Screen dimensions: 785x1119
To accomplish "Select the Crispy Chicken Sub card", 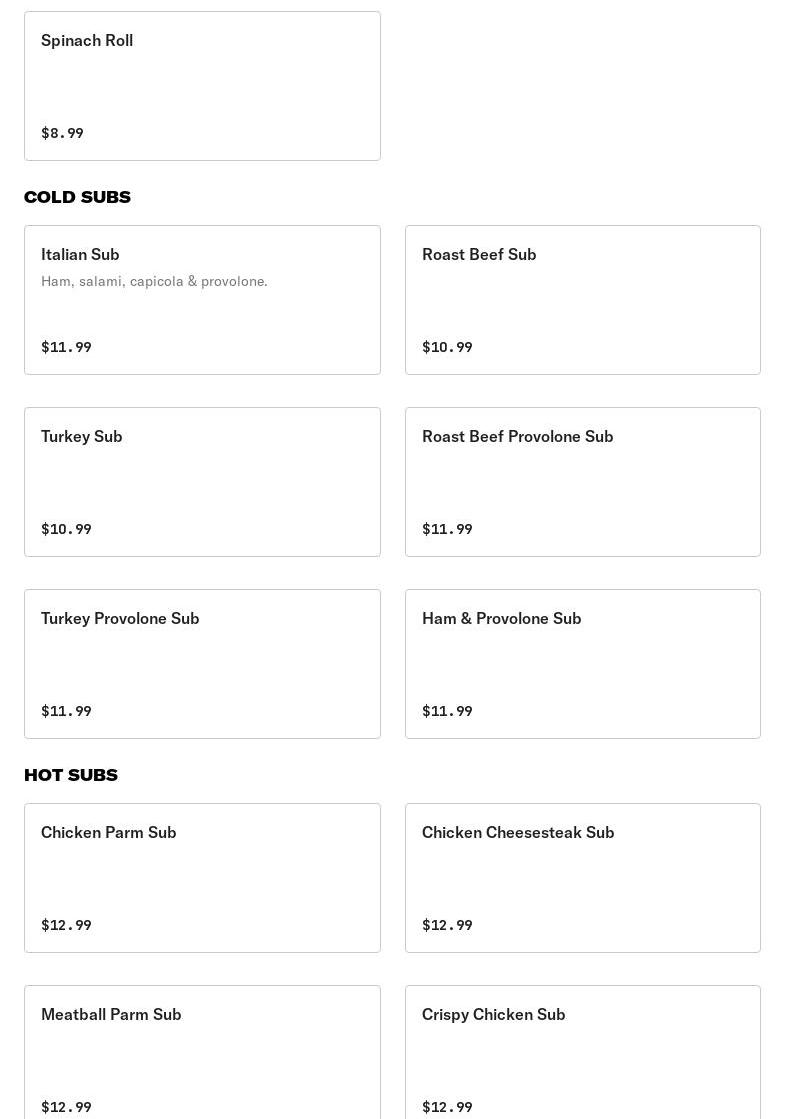I will 582,1052.
